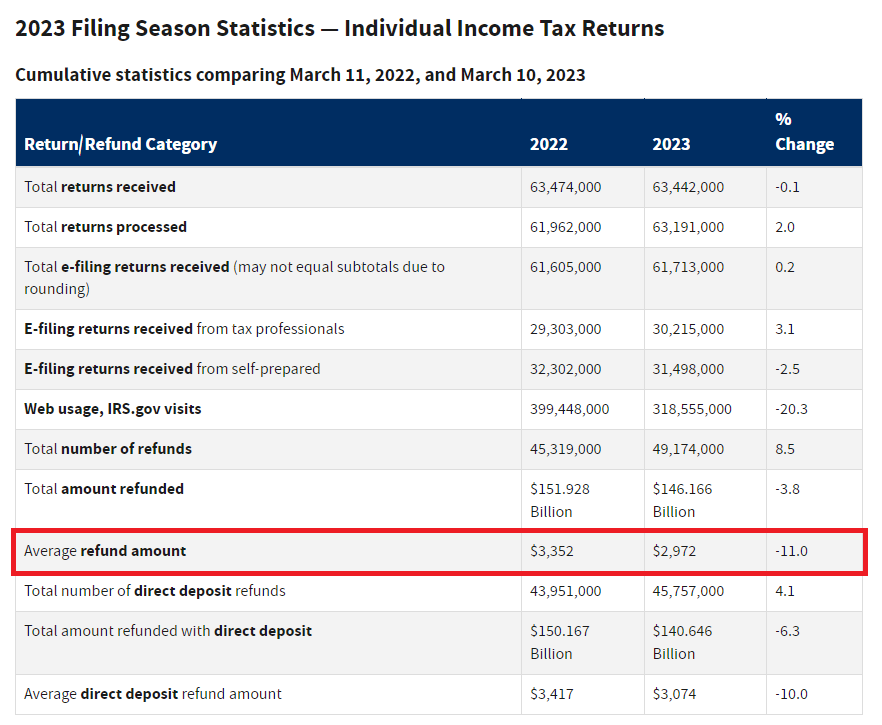882x725 pixels.
Task: Click the 2023 Filing Season Statistics page heading
Action: click(339, 28)
